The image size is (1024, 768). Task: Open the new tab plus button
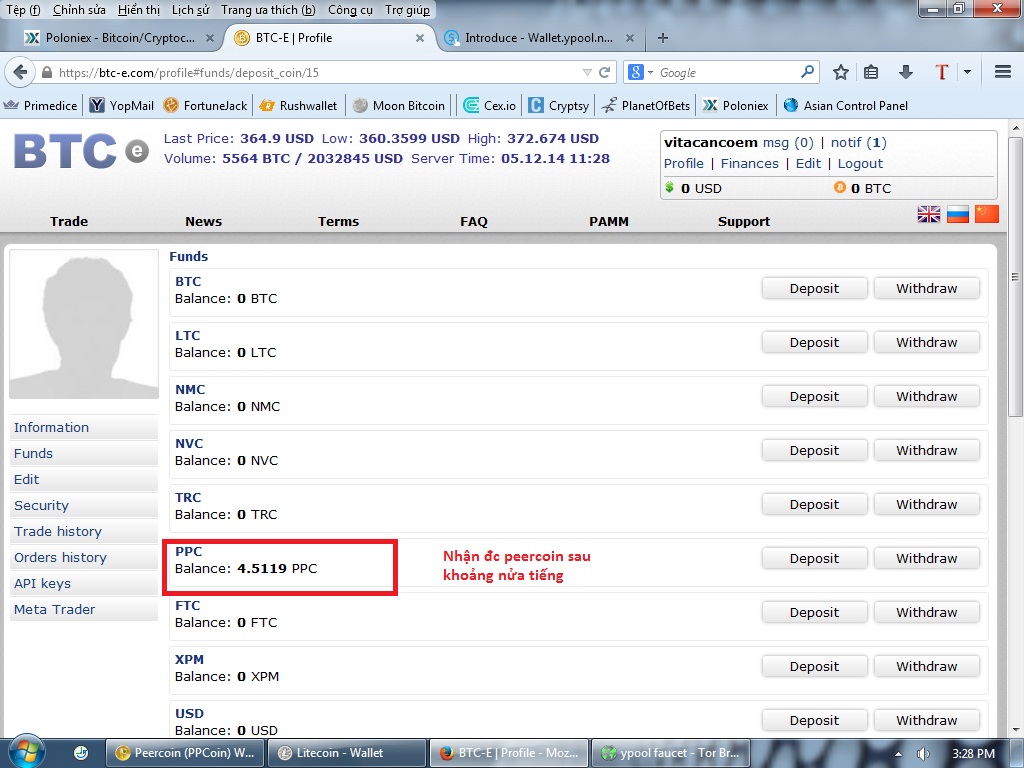663,38
